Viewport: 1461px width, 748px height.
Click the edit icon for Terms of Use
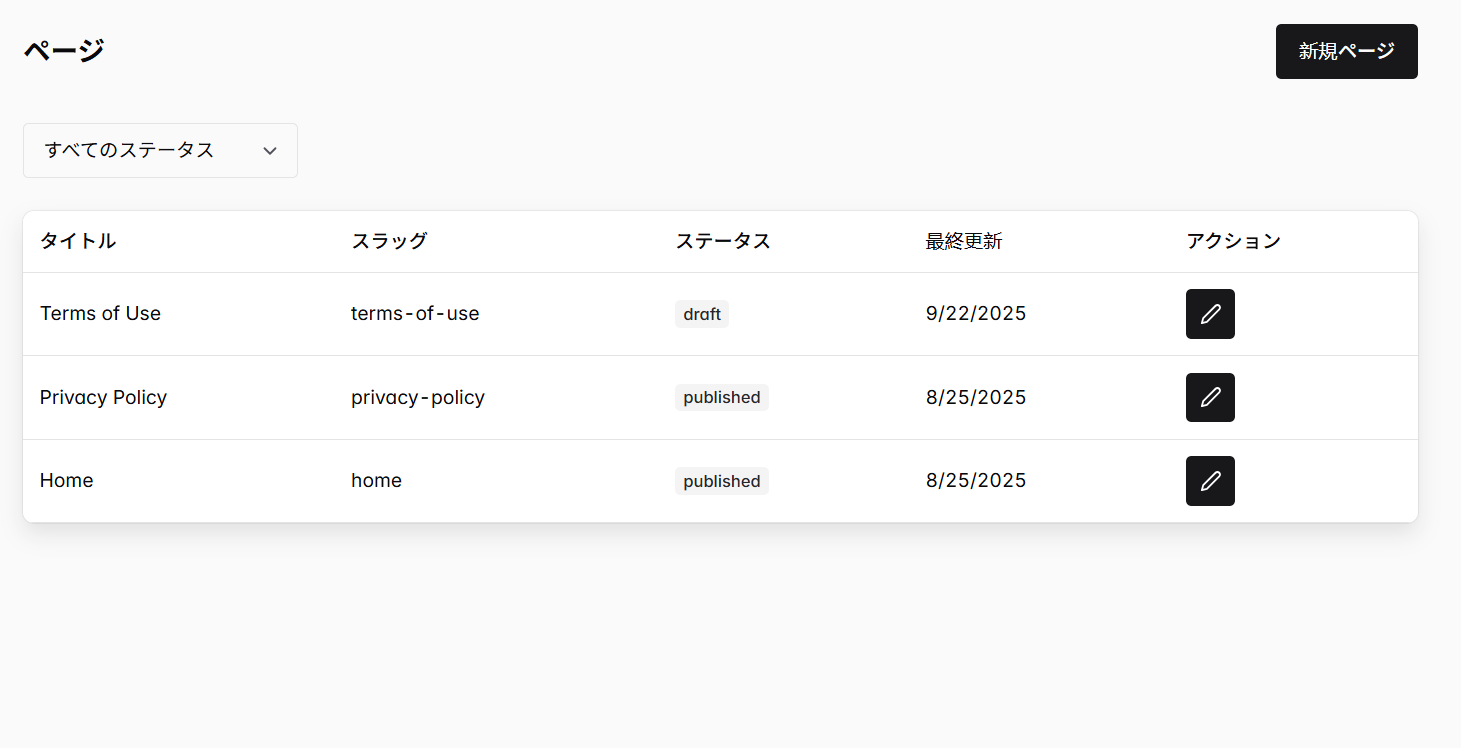click(1210, 313)
